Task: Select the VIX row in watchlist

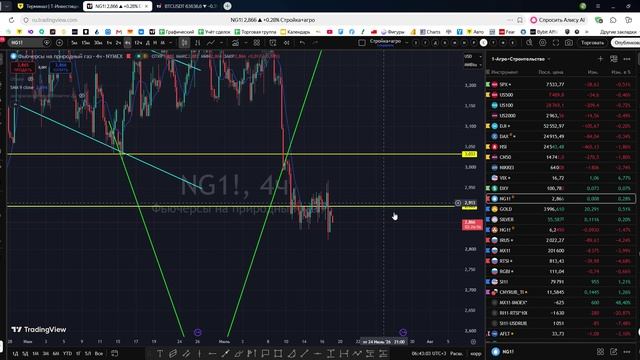Action: [559, 178]
